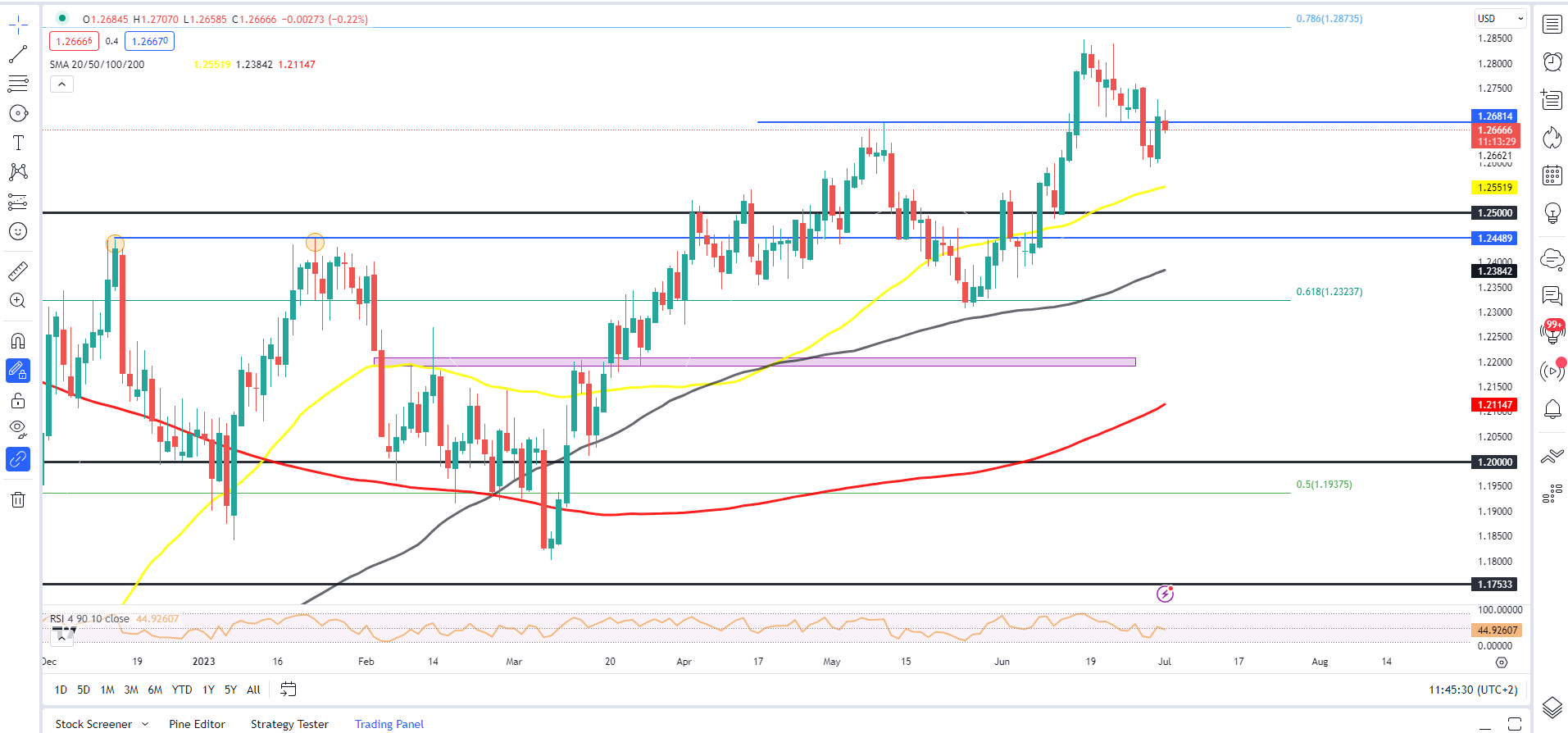Select the SMA 20/50/100/200 indicator legend
The width and height of the screenshot is (1568, 733).
point(97,64)
